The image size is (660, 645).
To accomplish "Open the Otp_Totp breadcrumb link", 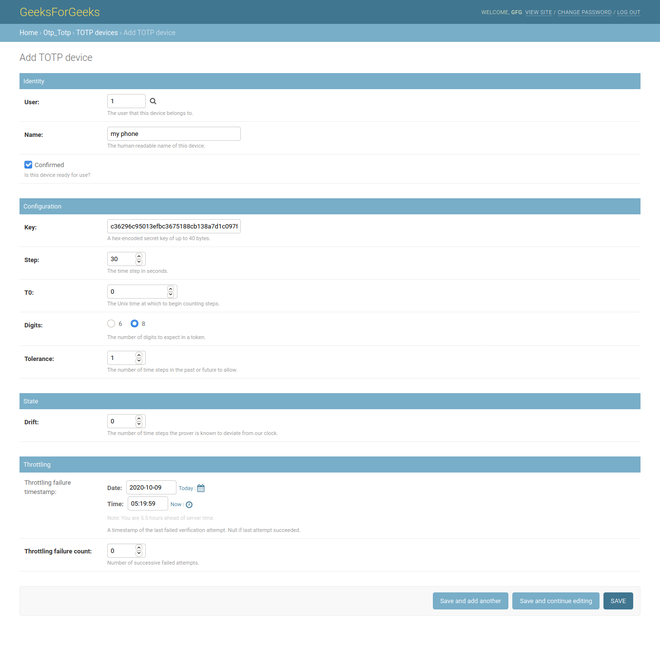I will (x=57, y=33).
